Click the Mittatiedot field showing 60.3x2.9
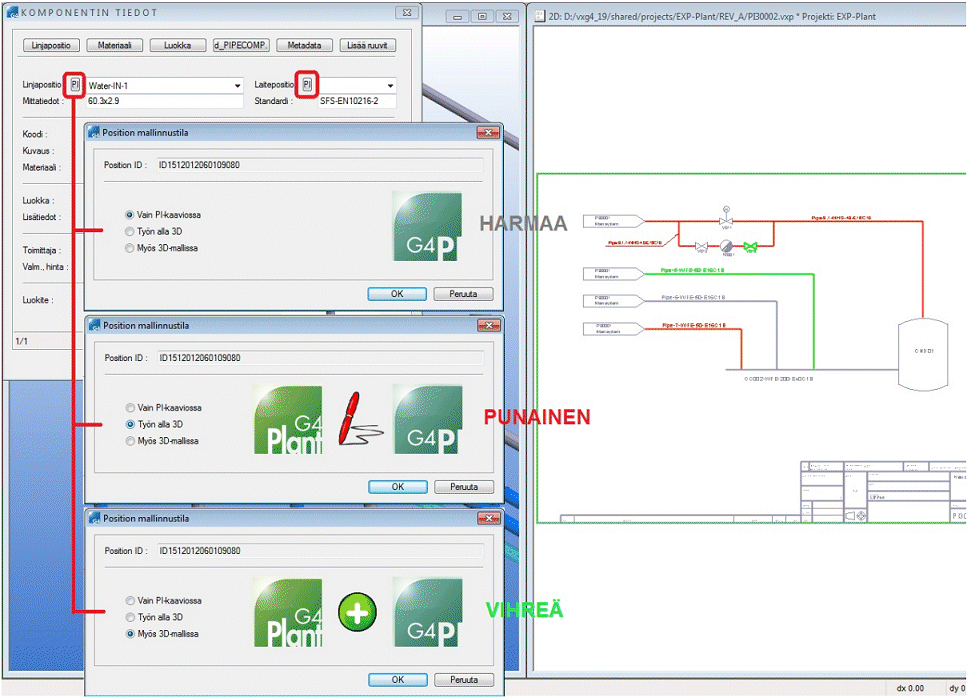This screenshot has width=971, height=698. point(164,102)
